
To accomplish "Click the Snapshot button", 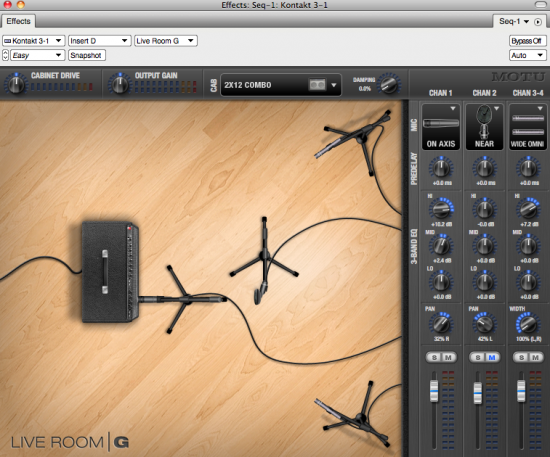I will click(x=87, y=55).
